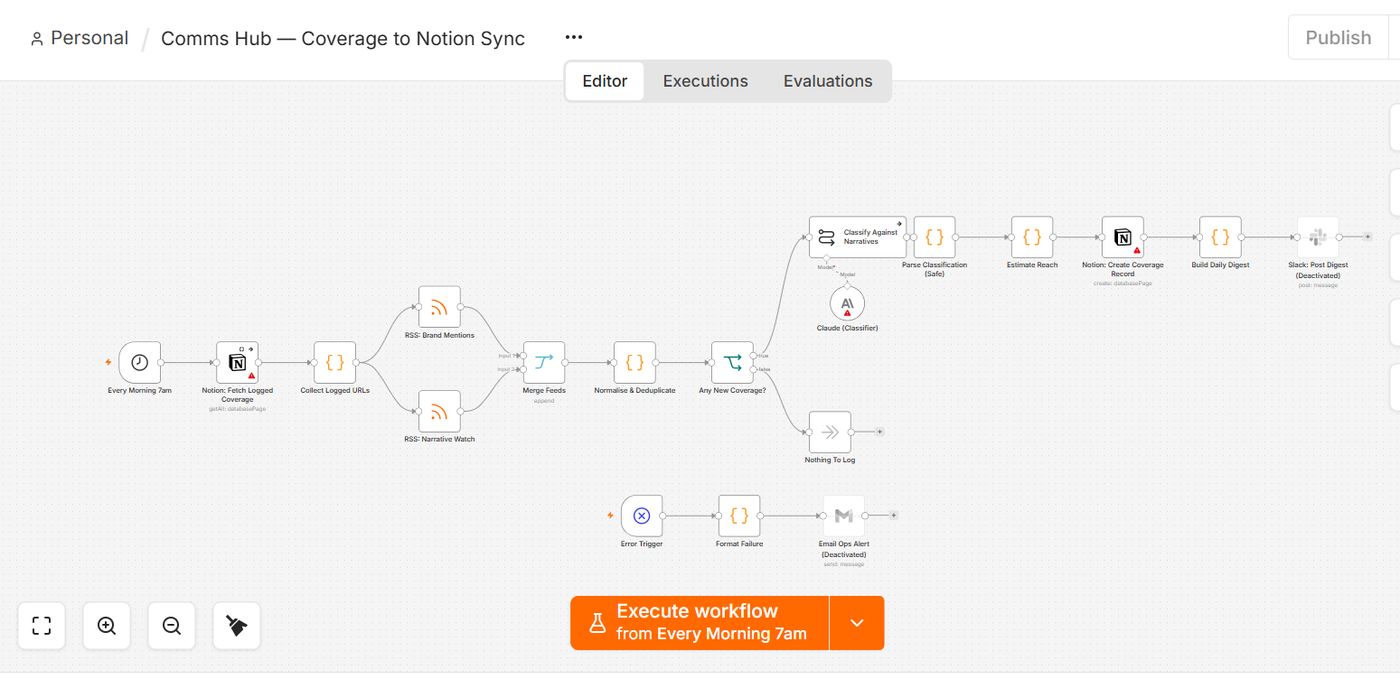1400x688 pixels.
Task: Open the Estimate Reach code node
Action: click(x=1032, y=237)
